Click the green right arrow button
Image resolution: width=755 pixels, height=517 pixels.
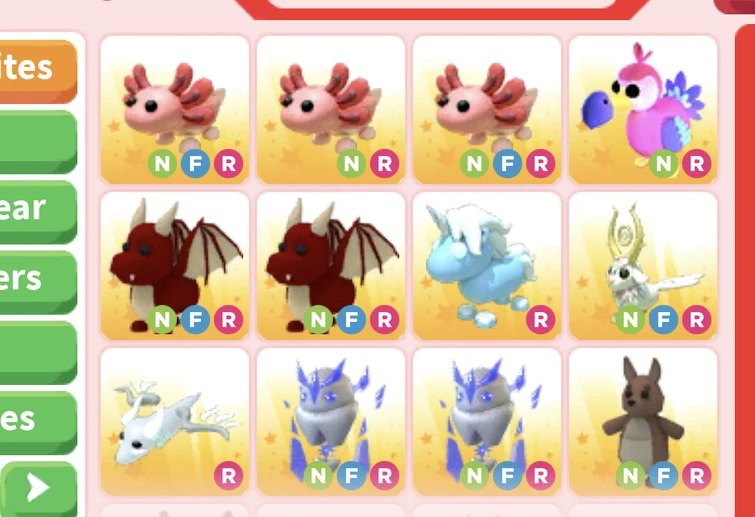39,489
